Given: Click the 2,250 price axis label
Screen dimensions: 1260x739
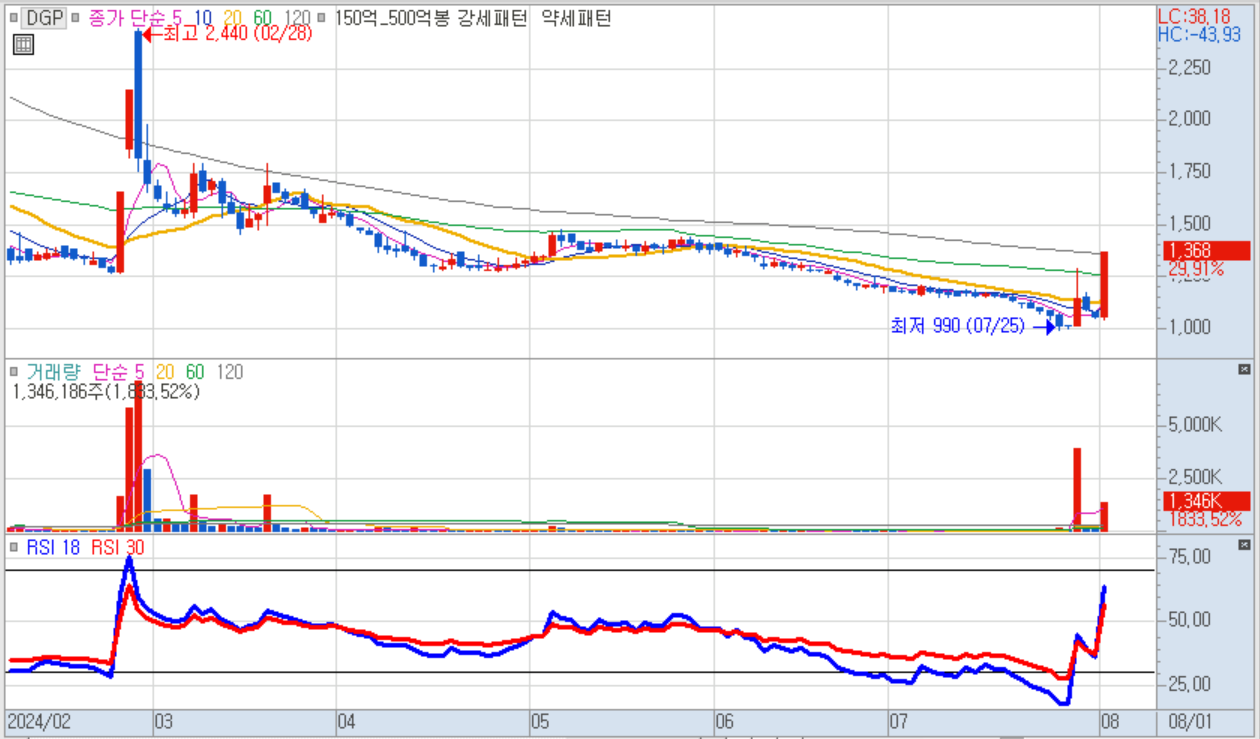Looking at the screenshot, I should point(1189,67).
